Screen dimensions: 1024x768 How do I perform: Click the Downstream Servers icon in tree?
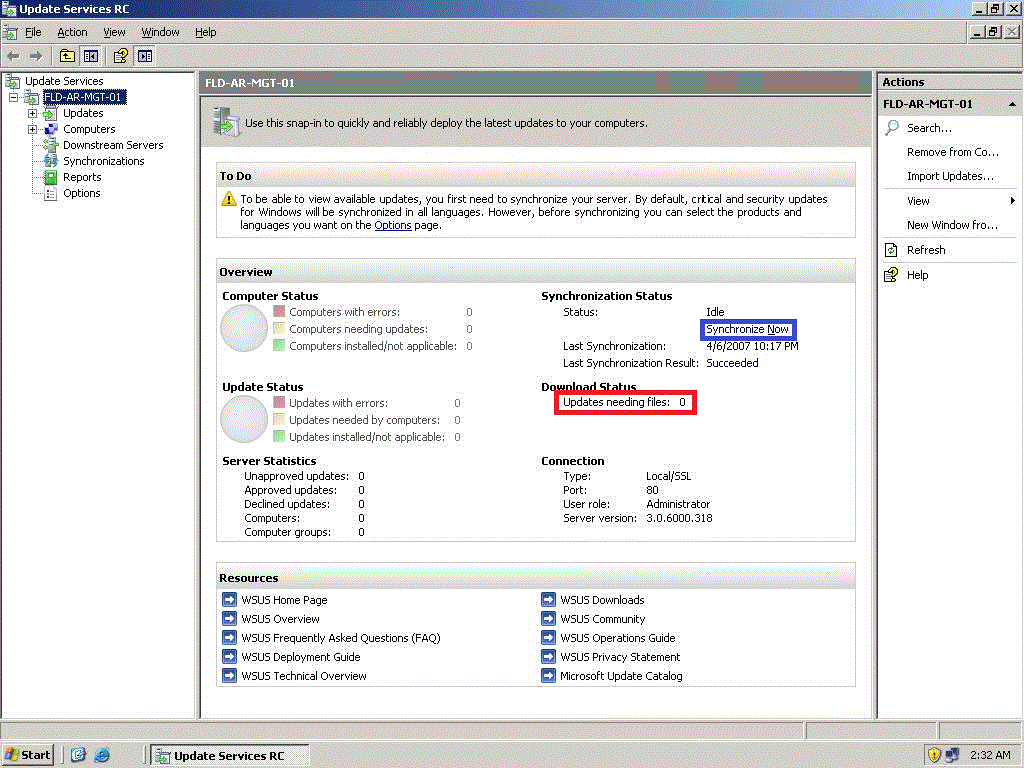[50, 145]
